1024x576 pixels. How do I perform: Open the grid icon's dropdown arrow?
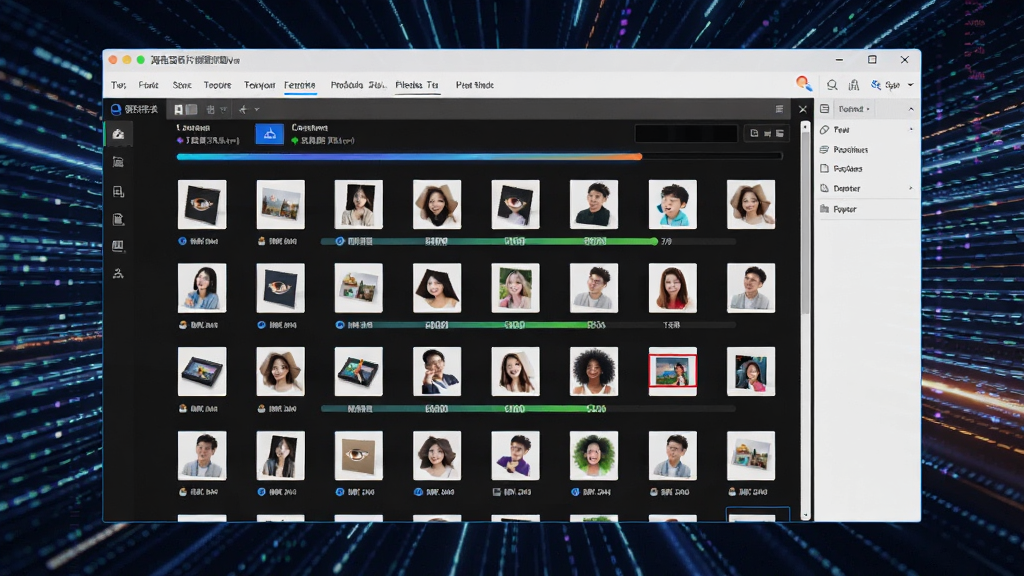(x=223, y=110)
